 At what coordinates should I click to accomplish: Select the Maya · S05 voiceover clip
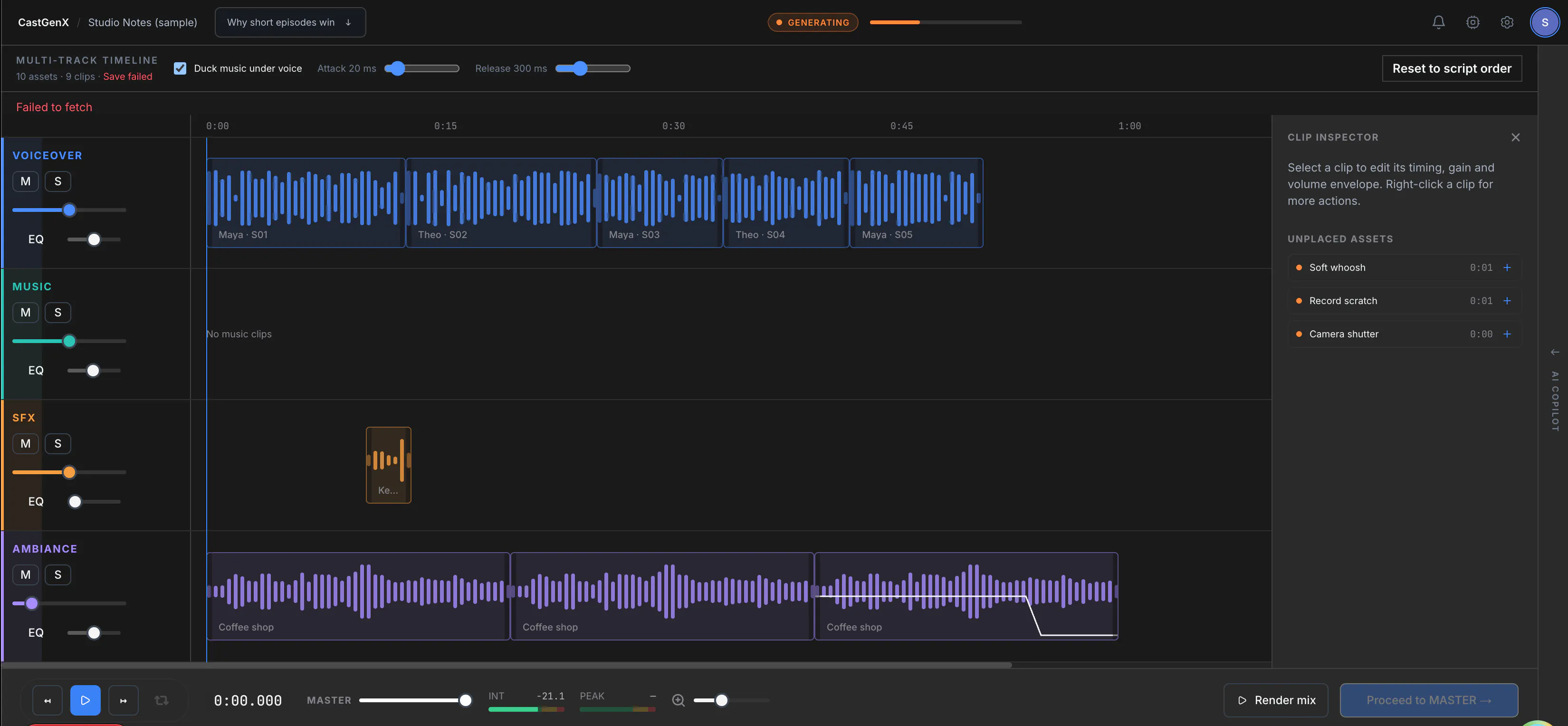click(x=916, y=203)
